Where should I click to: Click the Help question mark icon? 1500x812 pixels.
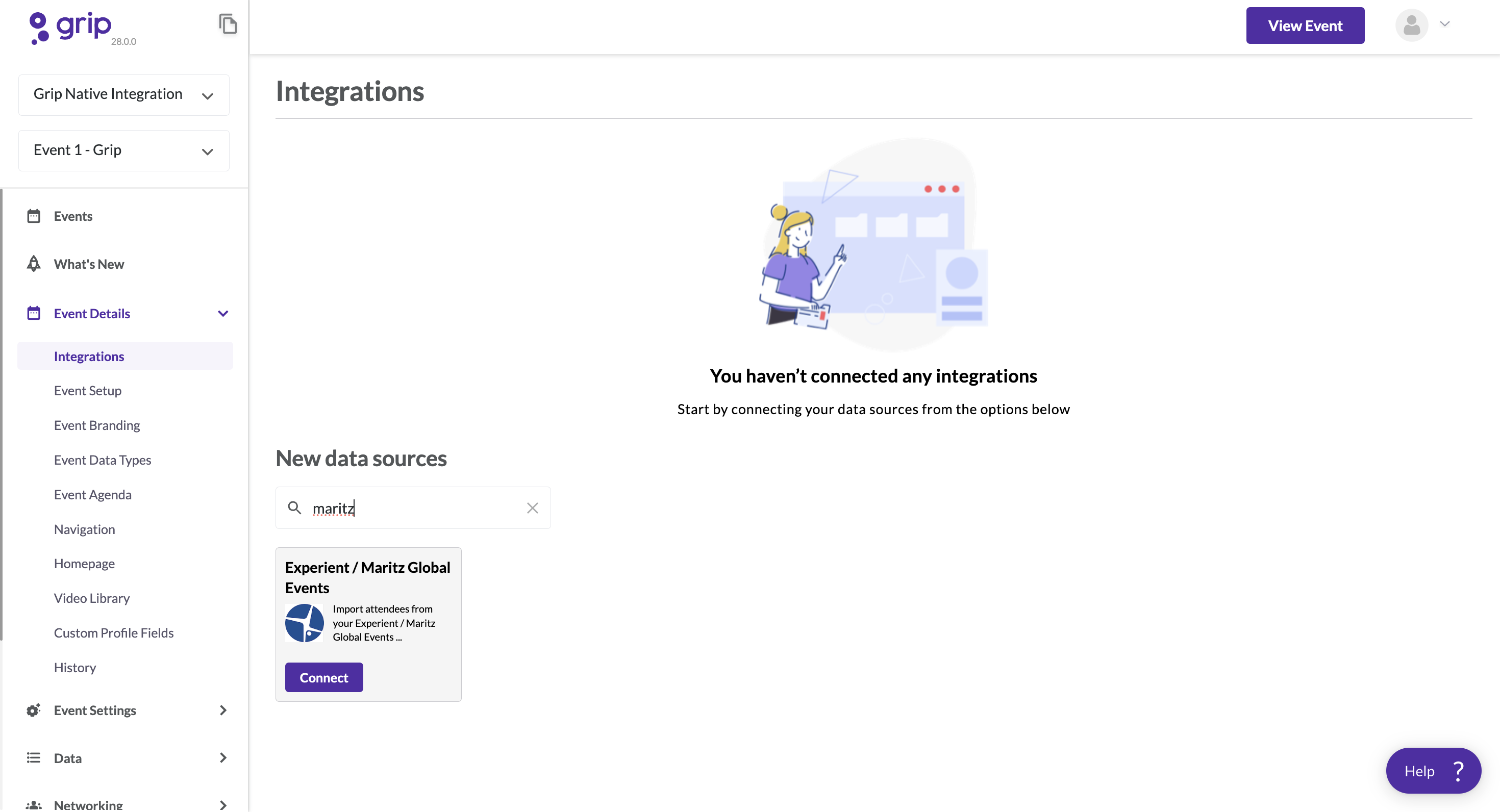coord(1459,771)
